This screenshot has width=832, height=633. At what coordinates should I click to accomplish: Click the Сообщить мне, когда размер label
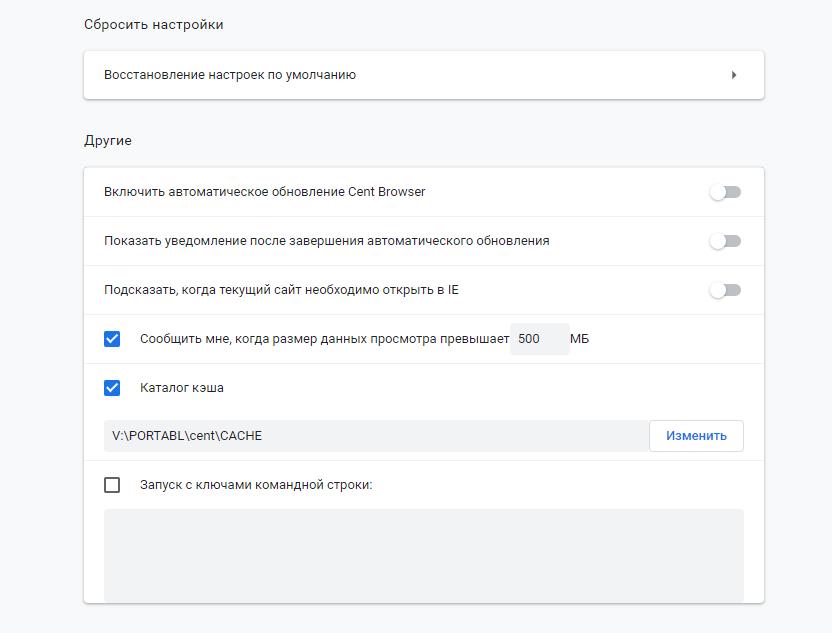coord(324,339)
